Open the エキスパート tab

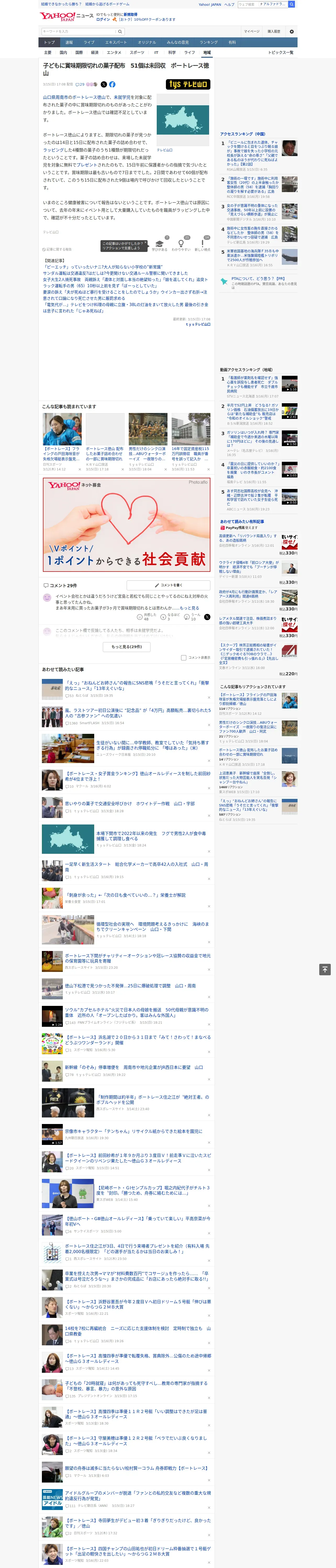tap(116, 43)
